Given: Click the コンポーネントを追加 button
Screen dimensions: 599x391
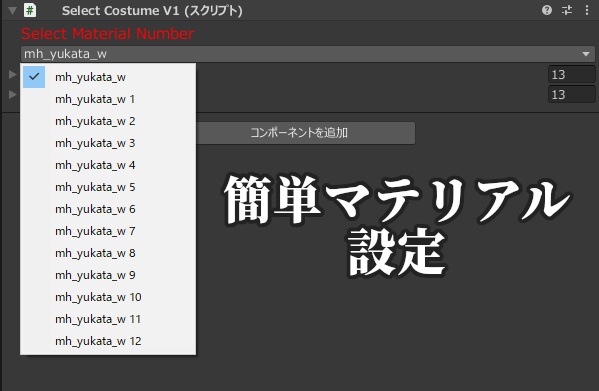Looking at the screenshot, I should point(305,133).
